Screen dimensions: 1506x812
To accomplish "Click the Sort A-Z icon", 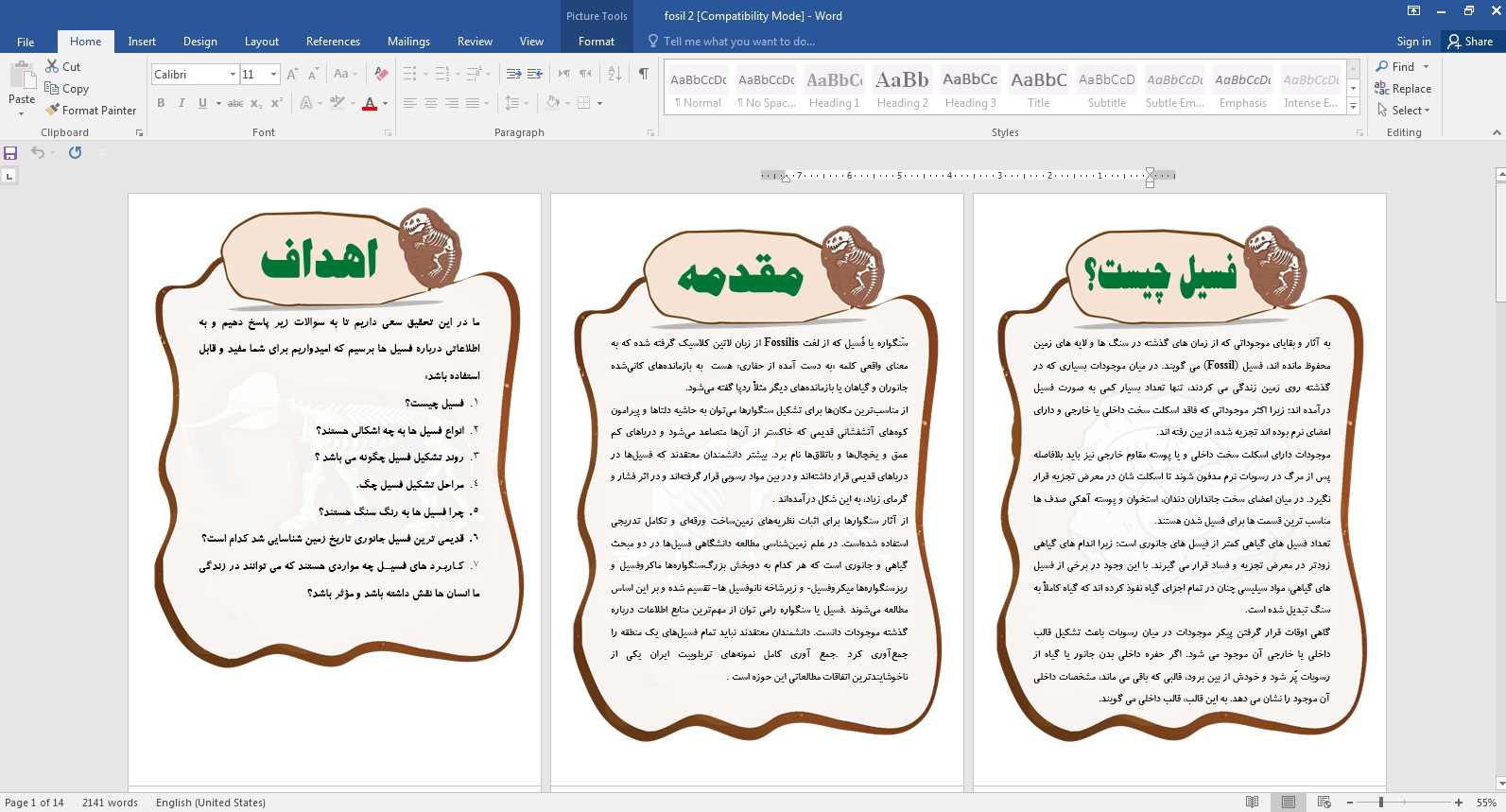I will [615, 74].
